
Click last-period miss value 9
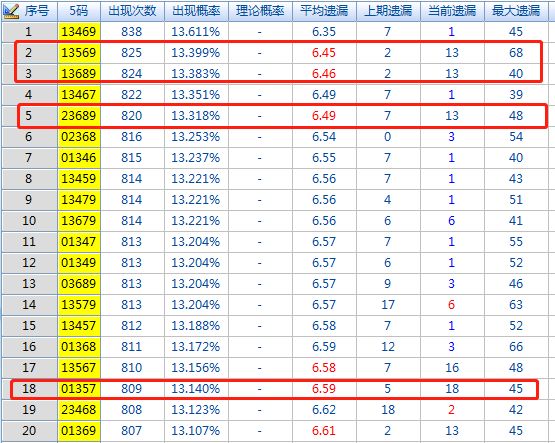tap(388, 284)
